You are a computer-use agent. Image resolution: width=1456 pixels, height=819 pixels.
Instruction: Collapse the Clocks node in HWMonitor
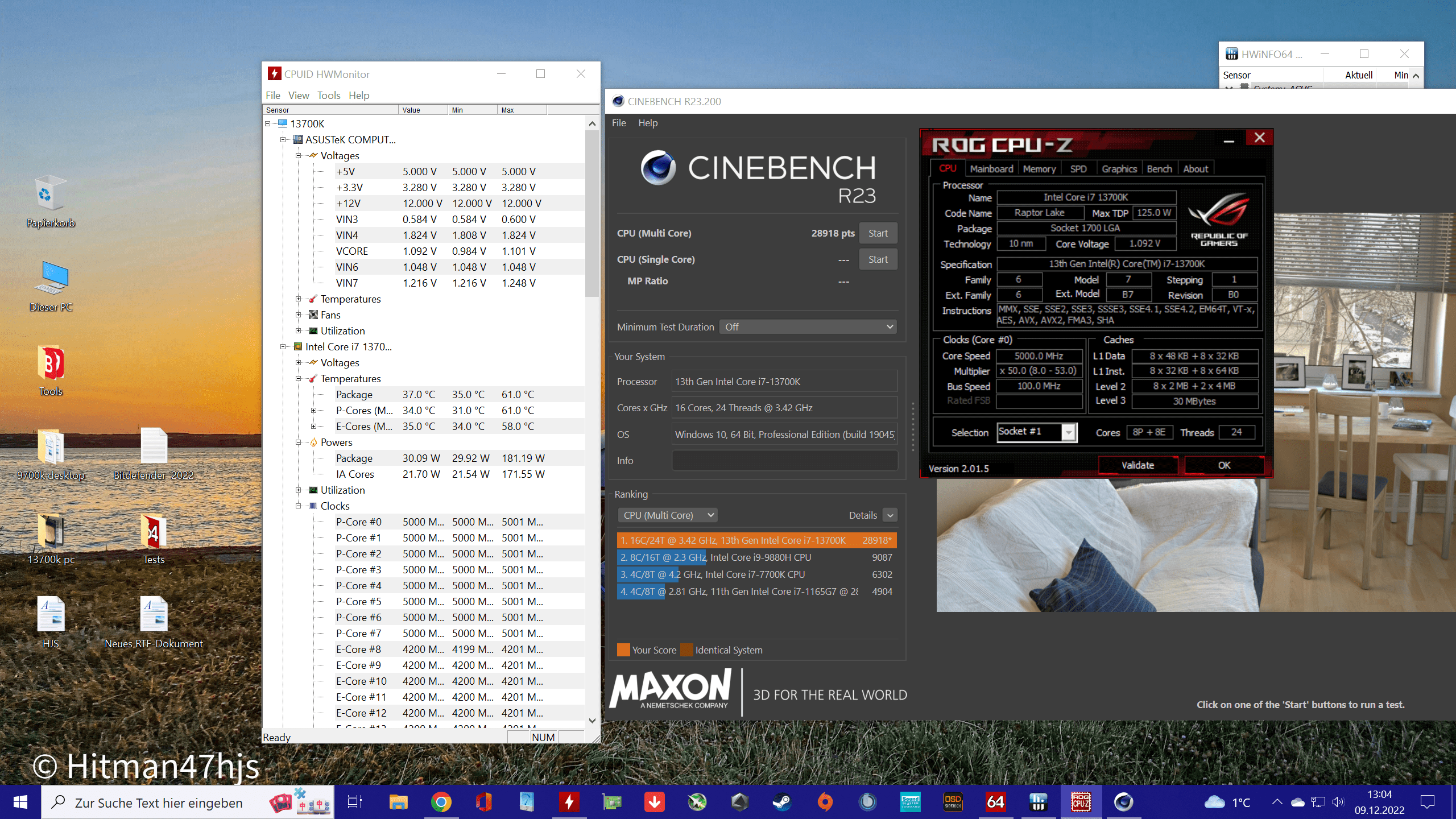pos(299,506)
